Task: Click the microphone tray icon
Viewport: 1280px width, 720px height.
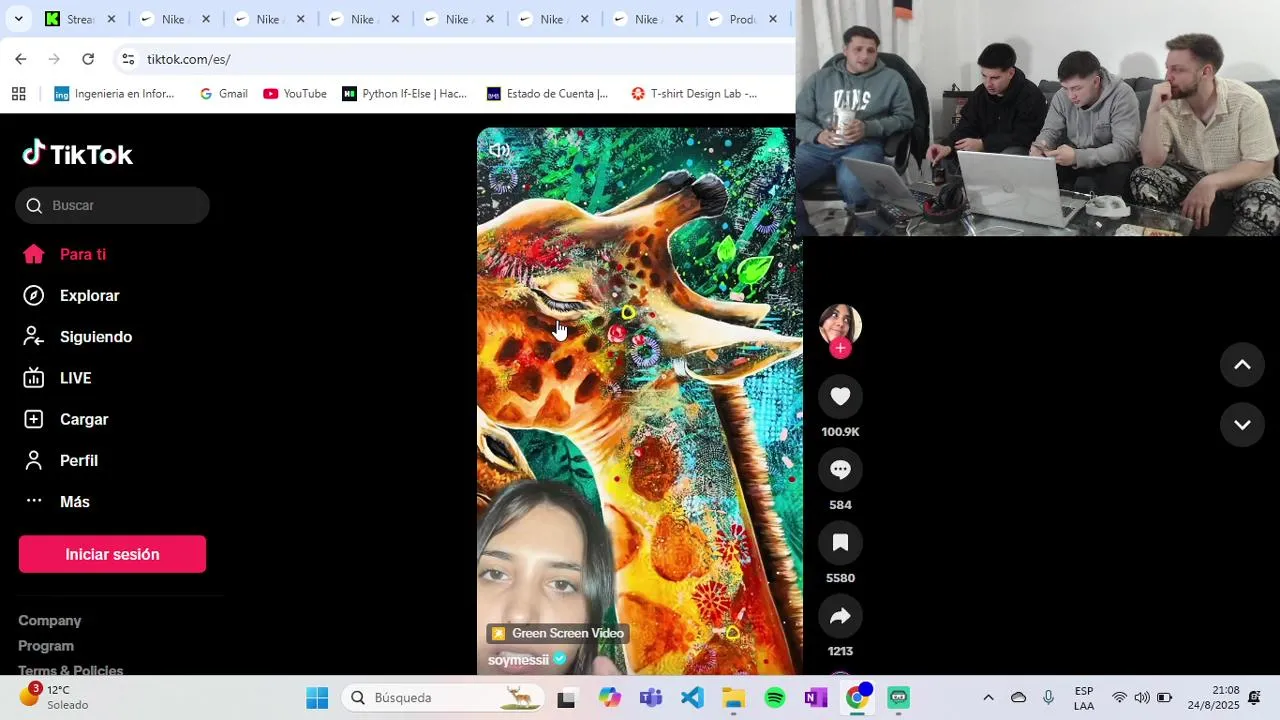Action: (x=1048, y=698)
